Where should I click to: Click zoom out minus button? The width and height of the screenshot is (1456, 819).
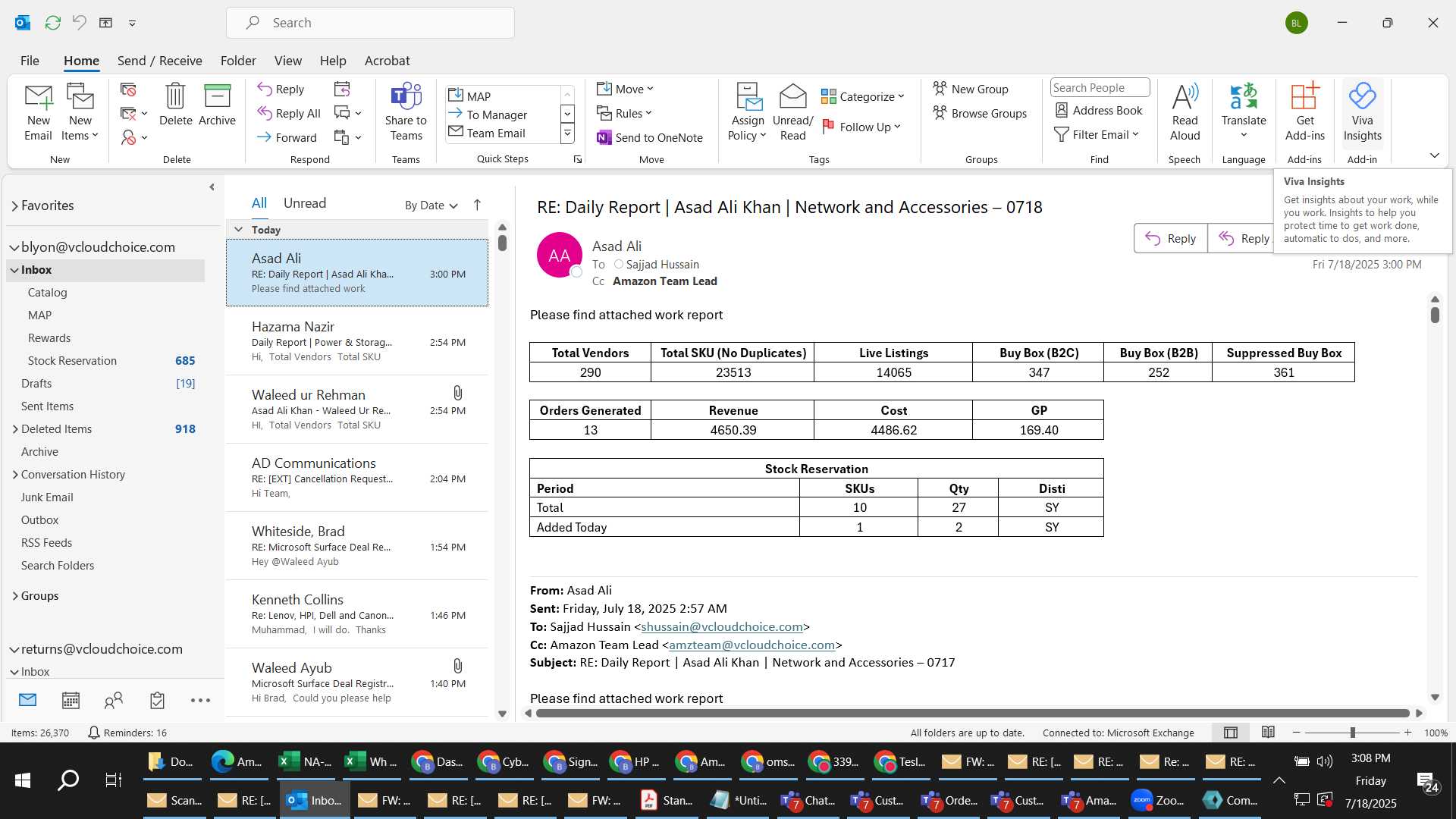1296,733
